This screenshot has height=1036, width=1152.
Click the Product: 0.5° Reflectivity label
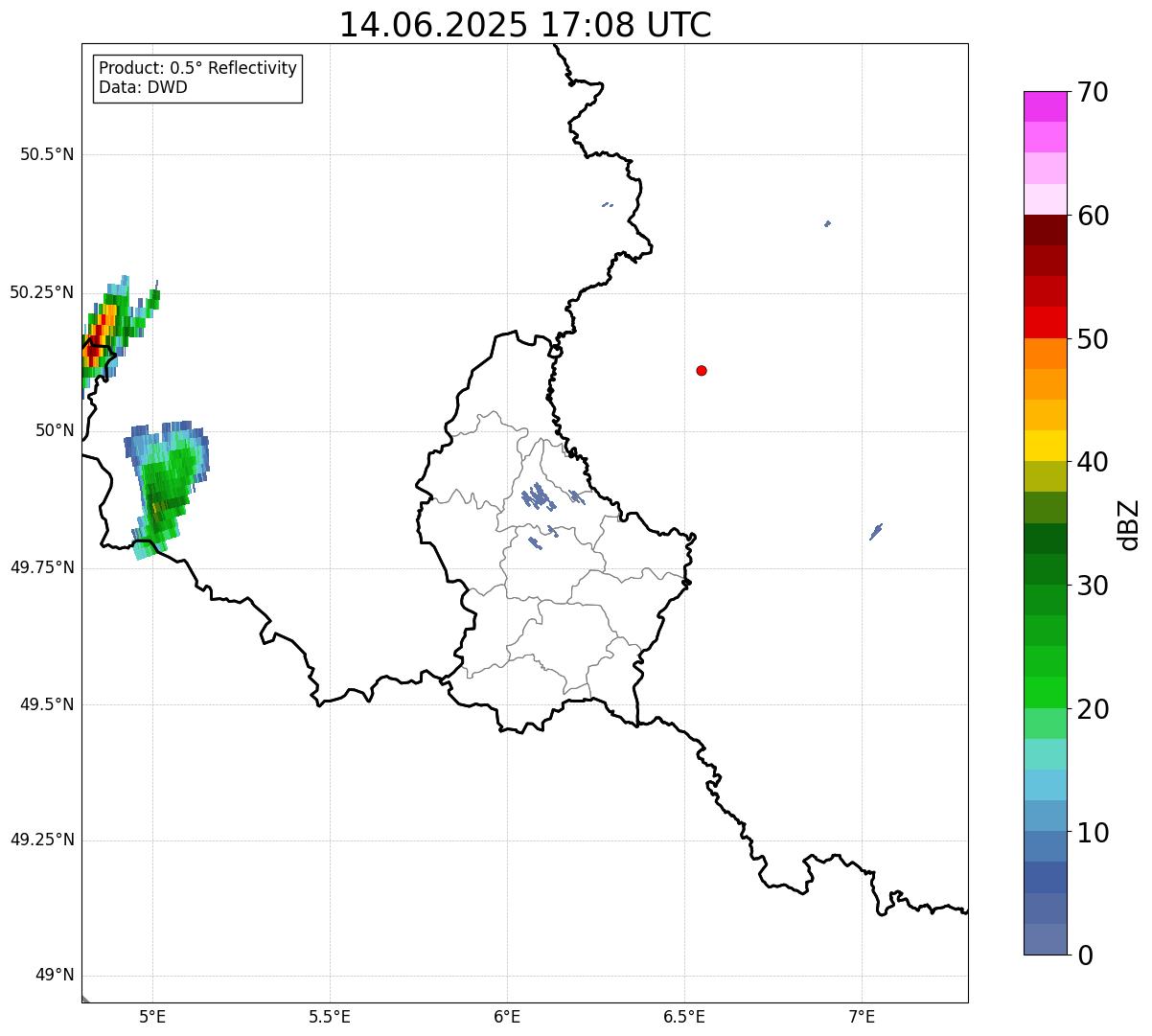tap(197, 68)
